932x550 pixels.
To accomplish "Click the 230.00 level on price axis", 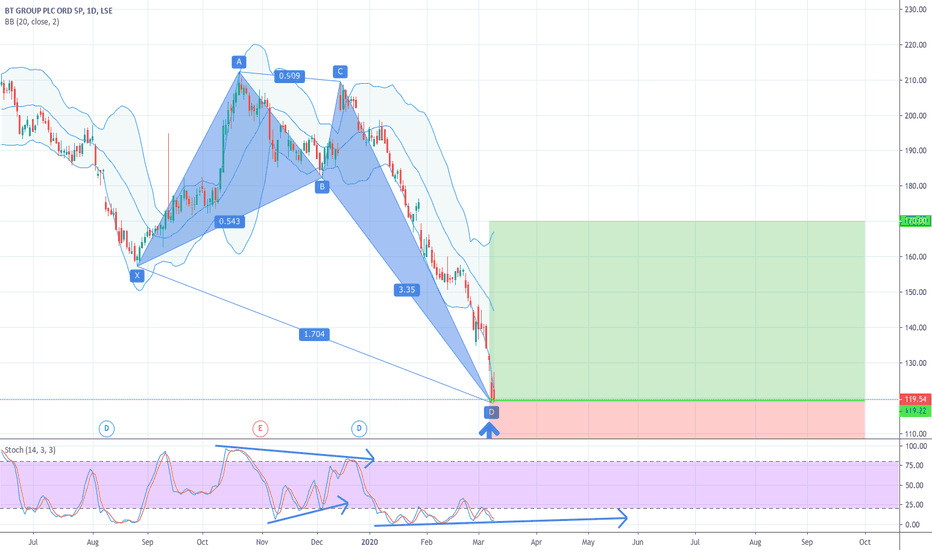I will (915, 10).
